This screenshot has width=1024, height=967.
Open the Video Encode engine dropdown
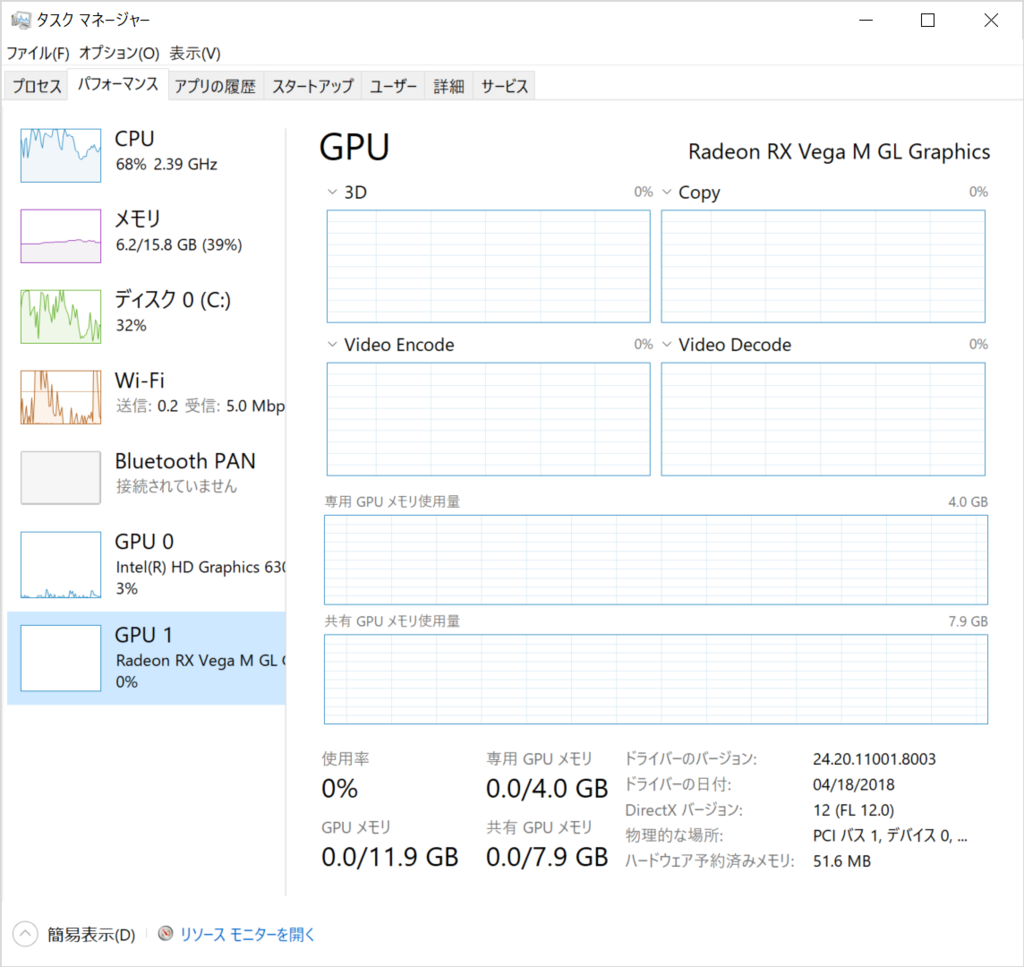[x=332, y=344]
